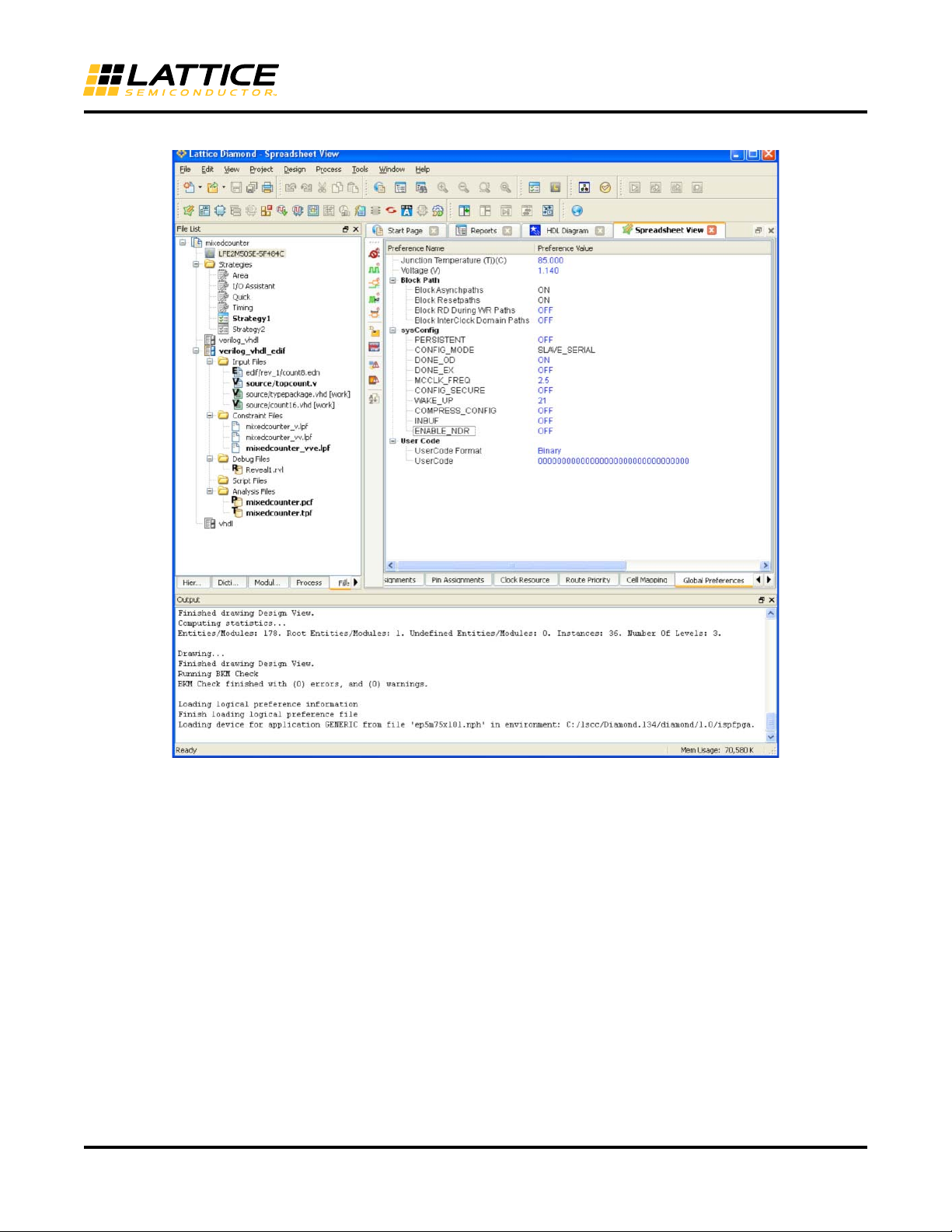
Task: Click the hierarchy diagram toolbar icon
Action: click(x=584, y=187)
